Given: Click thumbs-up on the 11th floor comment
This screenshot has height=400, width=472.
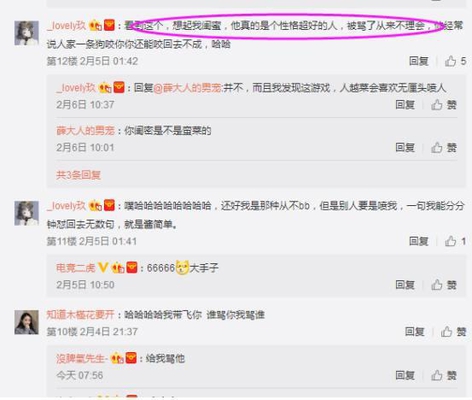Looking at the screenshot, I should pyautogui.click(x=455, y=241).
